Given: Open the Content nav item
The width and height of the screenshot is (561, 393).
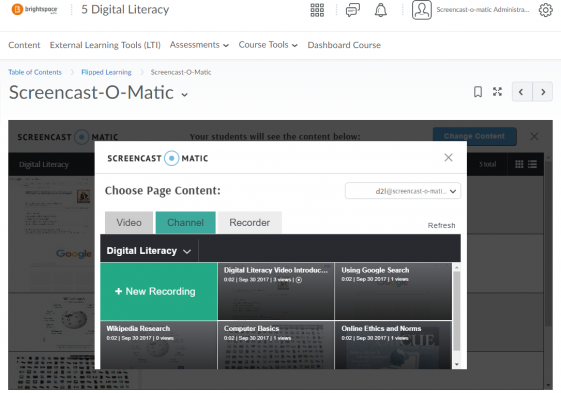Looking at the screenshot, I should coord(24,45).
